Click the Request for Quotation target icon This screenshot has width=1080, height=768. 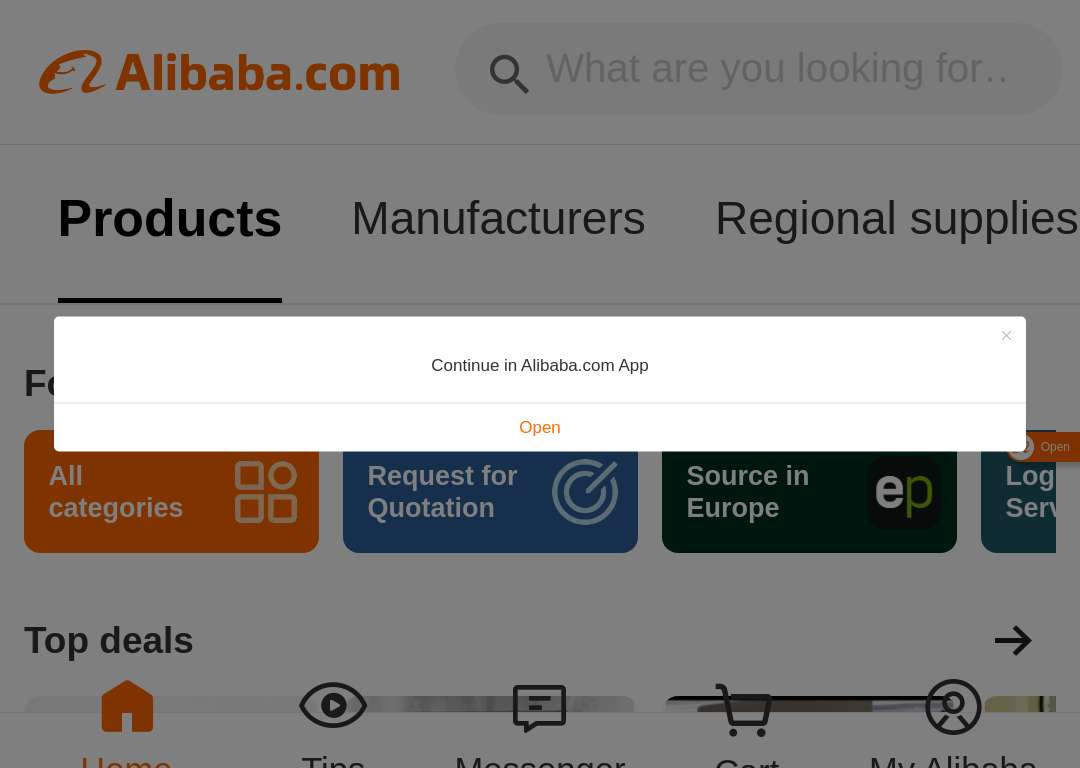tap(585, 492)
